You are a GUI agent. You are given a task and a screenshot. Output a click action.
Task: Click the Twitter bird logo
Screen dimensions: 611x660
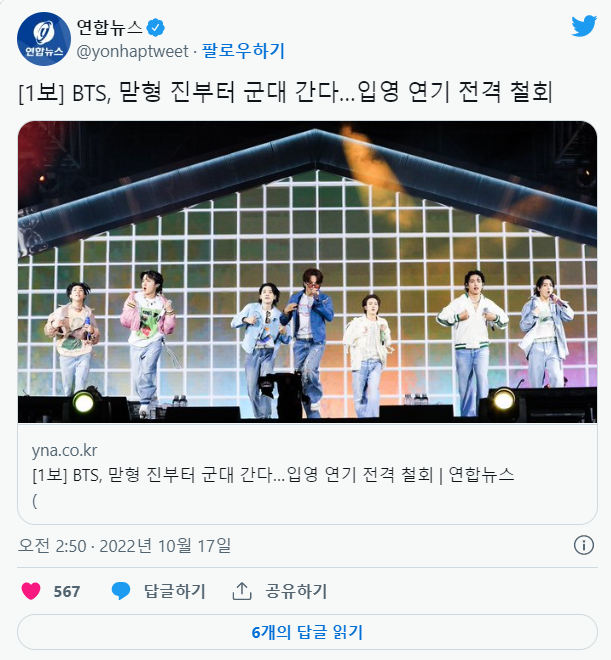point(584,26)
